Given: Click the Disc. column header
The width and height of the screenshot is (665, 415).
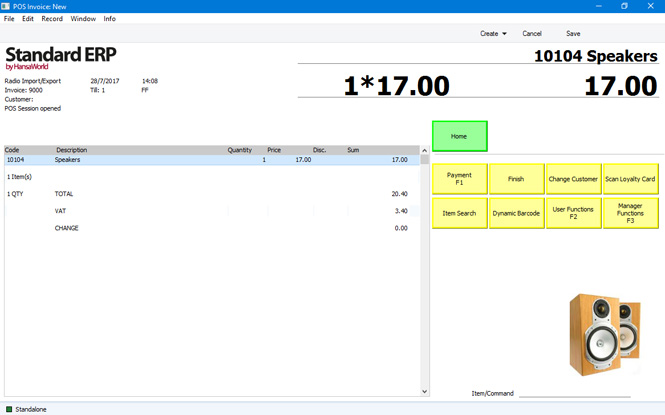Looking at the screenshot, I should pyautogui.click(x=319, y=150).
